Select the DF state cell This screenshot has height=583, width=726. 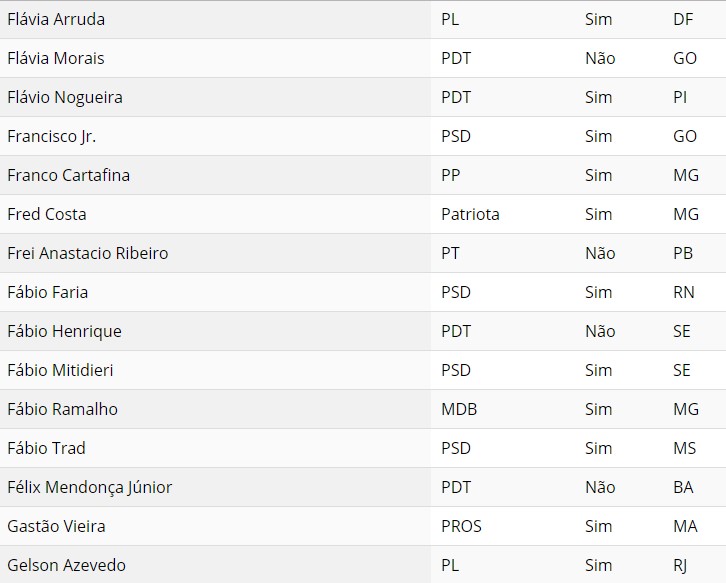coord(684,19)
